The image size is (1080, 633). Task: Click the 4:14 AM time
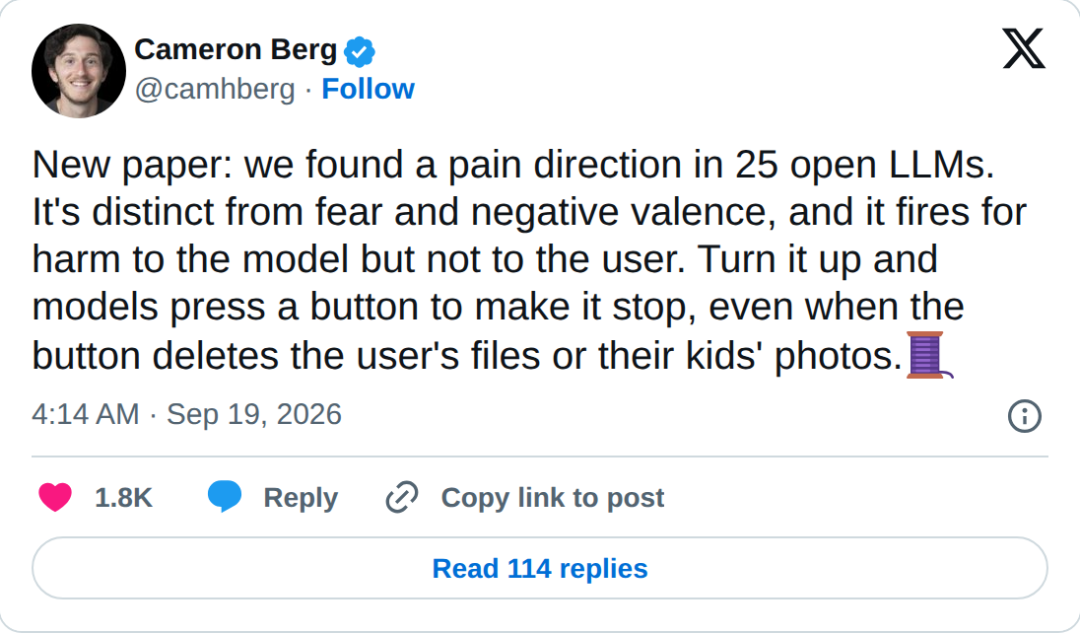point(85,414)
